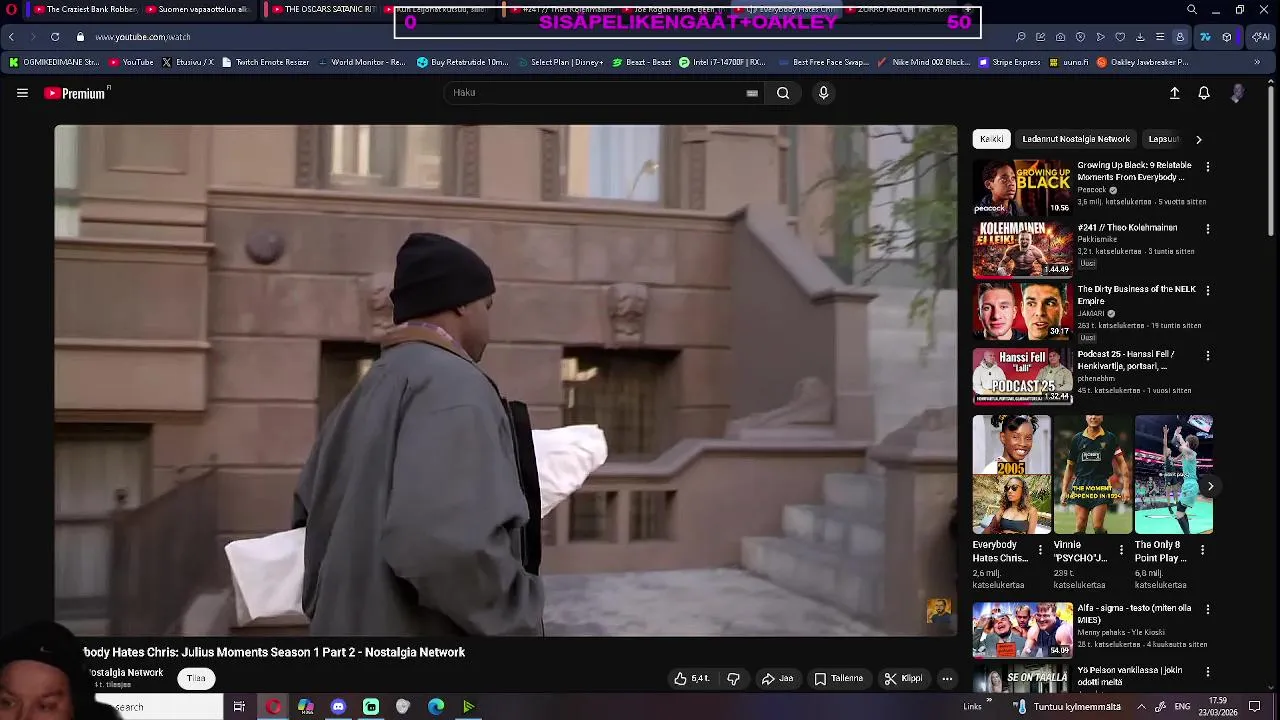Create a clip with Klippi button
1280x720 pixels.
tap(903, 679)
